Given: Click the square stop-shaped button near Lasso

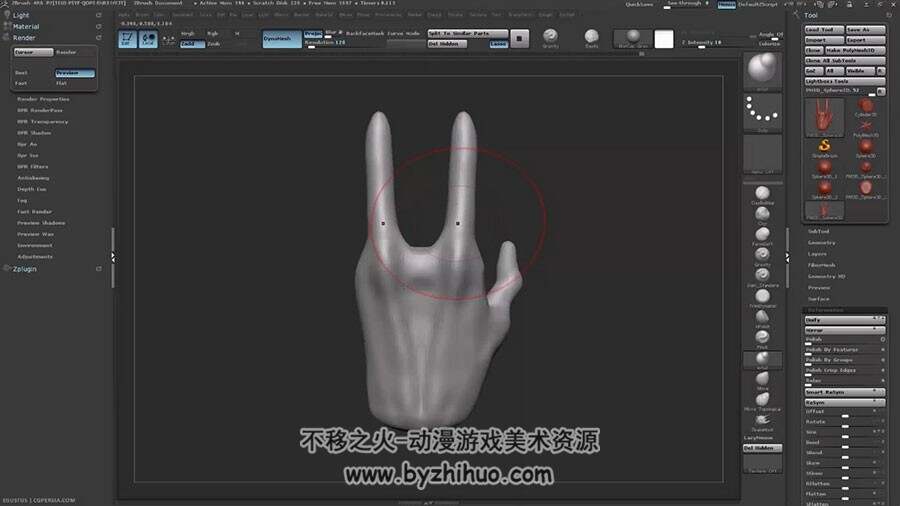Looking at the screenshot, I should tap(519, 38).
